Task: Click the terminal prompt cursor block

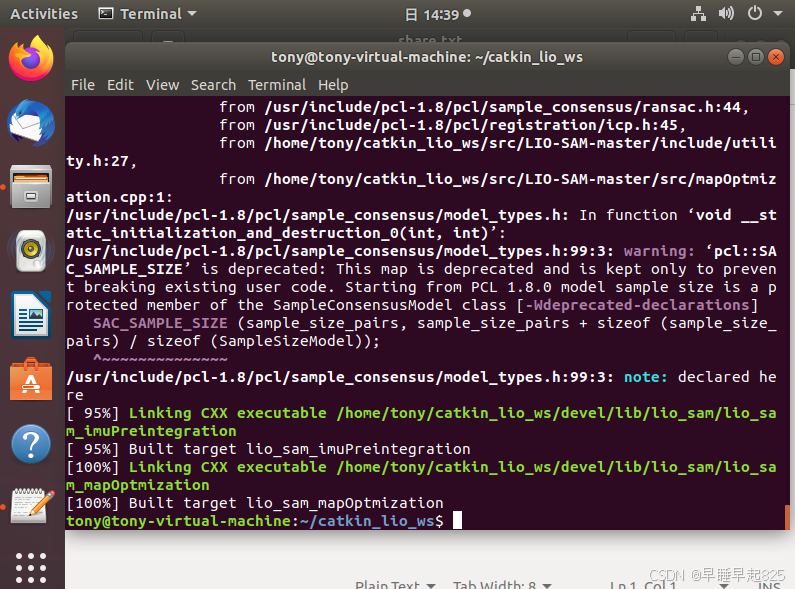Action: pos(457,521)
